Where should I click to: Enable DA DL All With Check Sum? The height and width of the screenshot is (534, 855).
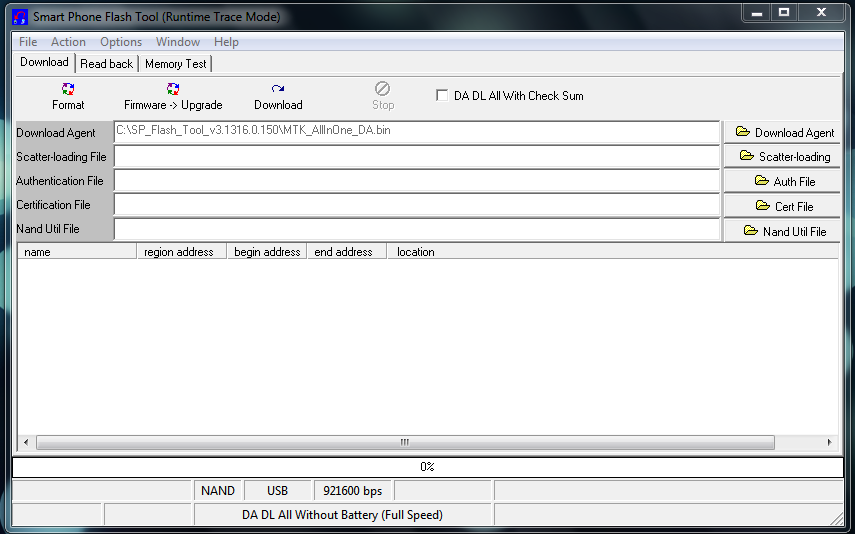442,95
